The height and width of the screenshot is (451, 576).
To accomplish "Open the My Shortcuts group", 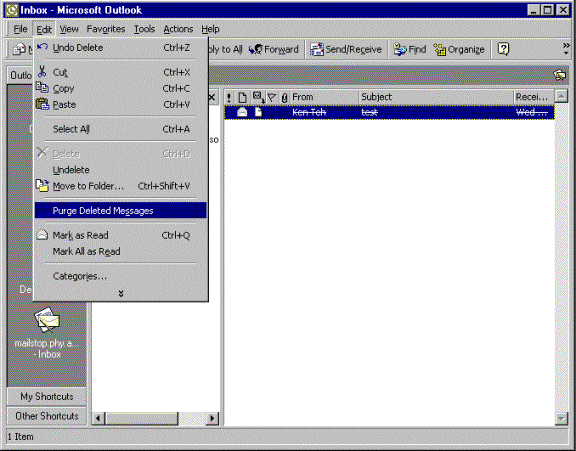I will coord(47,397).
